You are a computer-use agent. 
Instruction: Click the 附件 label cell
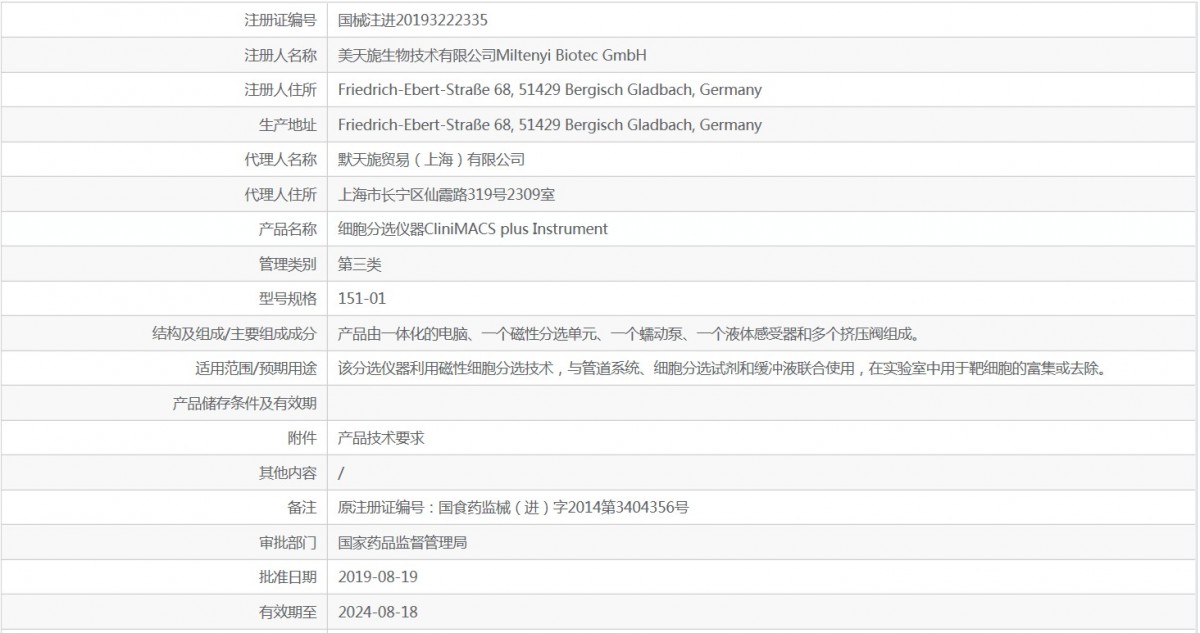301,438
